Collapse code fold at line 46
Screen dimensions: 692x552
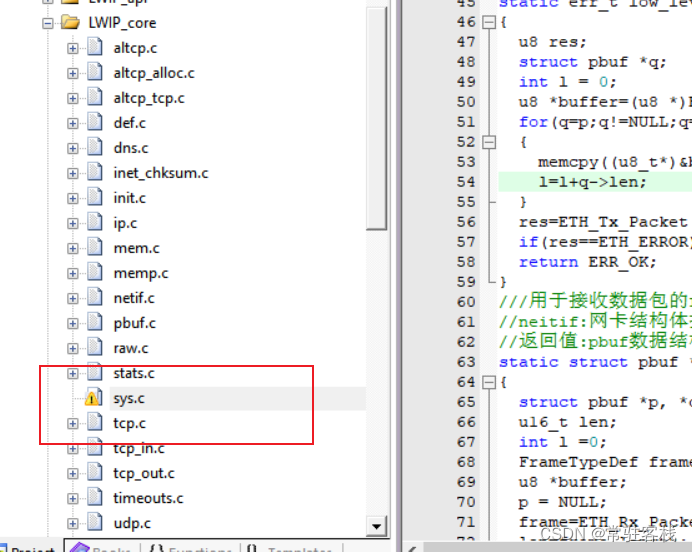489,22
